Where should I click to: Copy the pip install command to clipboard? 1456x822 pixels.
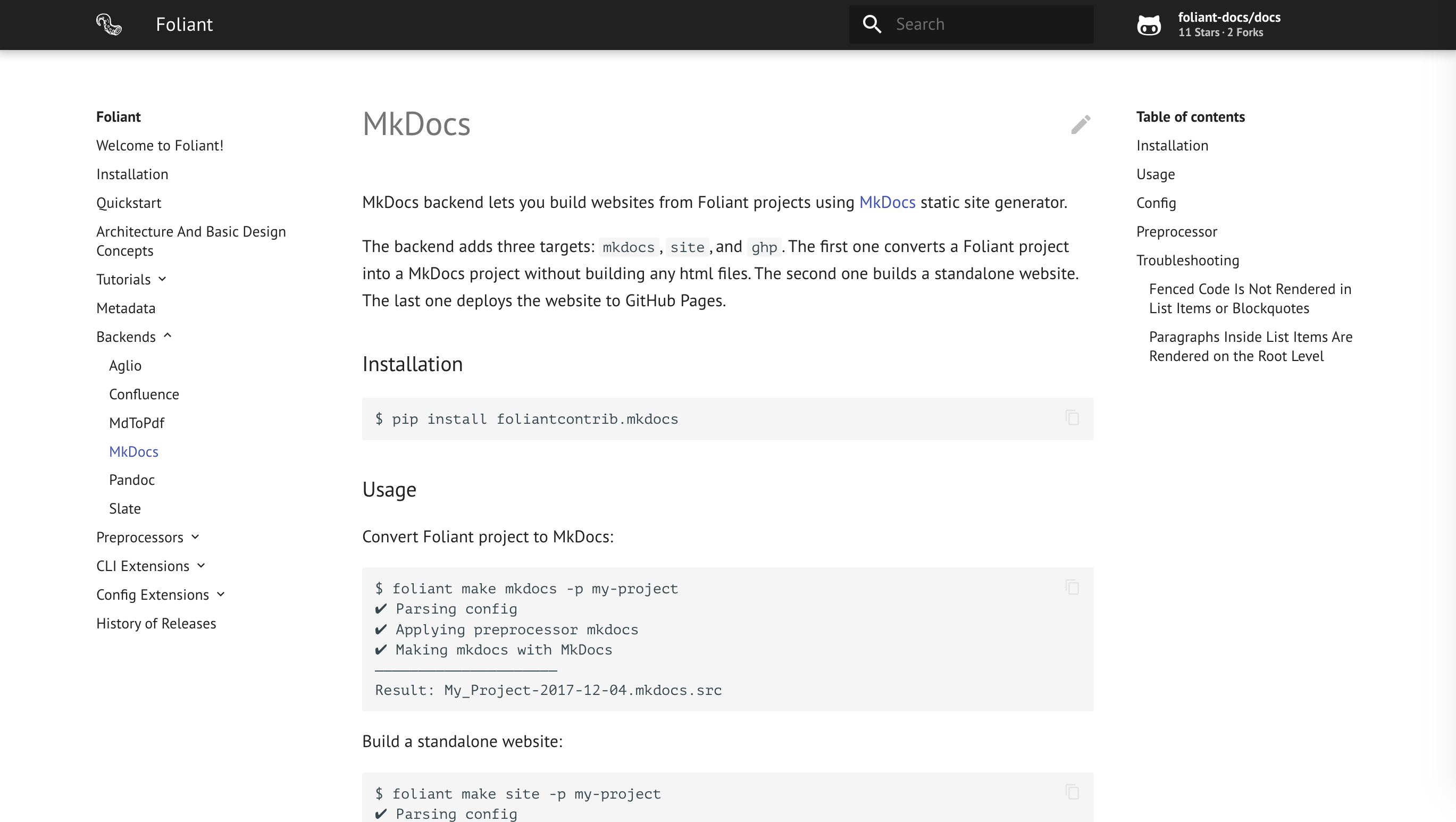click(1072, 418)
